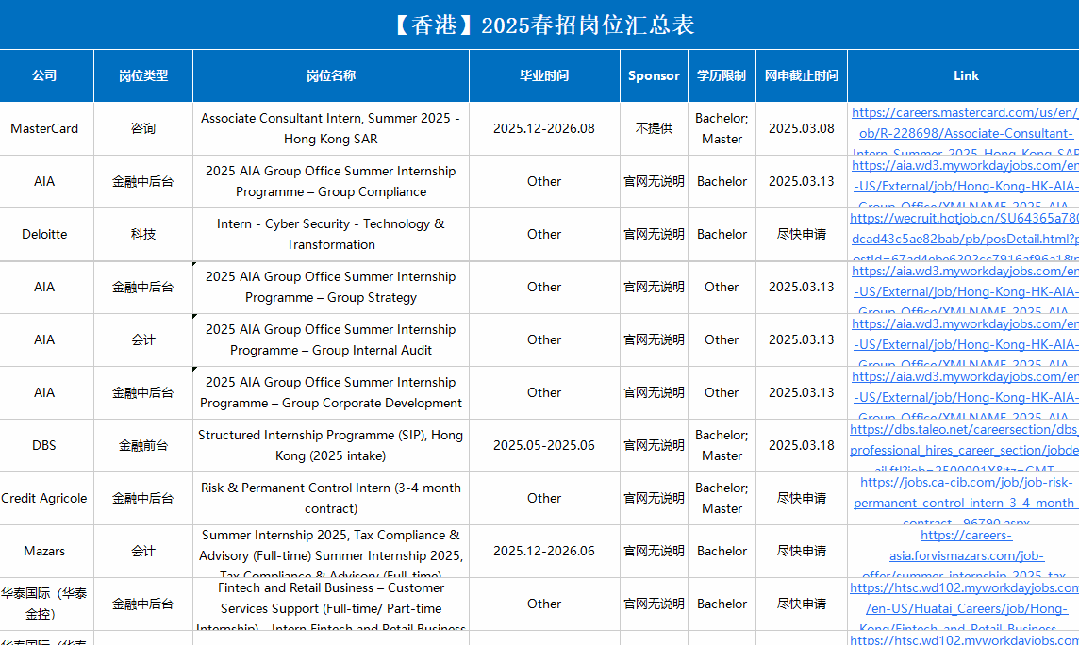This screenshot has width=1079, height=645.
Task: Select Group Strategy internship programme cell
Action: [x=331, y=287]
